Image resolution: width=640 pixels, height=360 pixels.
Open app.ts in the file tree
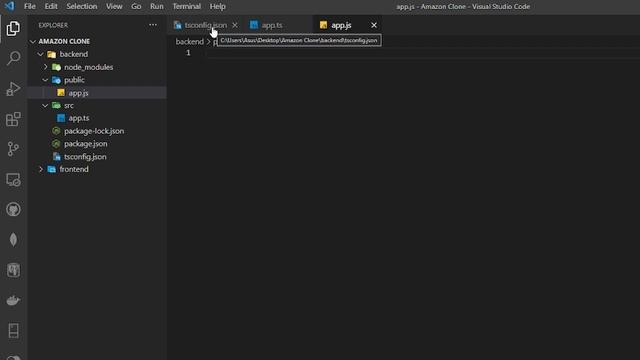pos(79,118)
